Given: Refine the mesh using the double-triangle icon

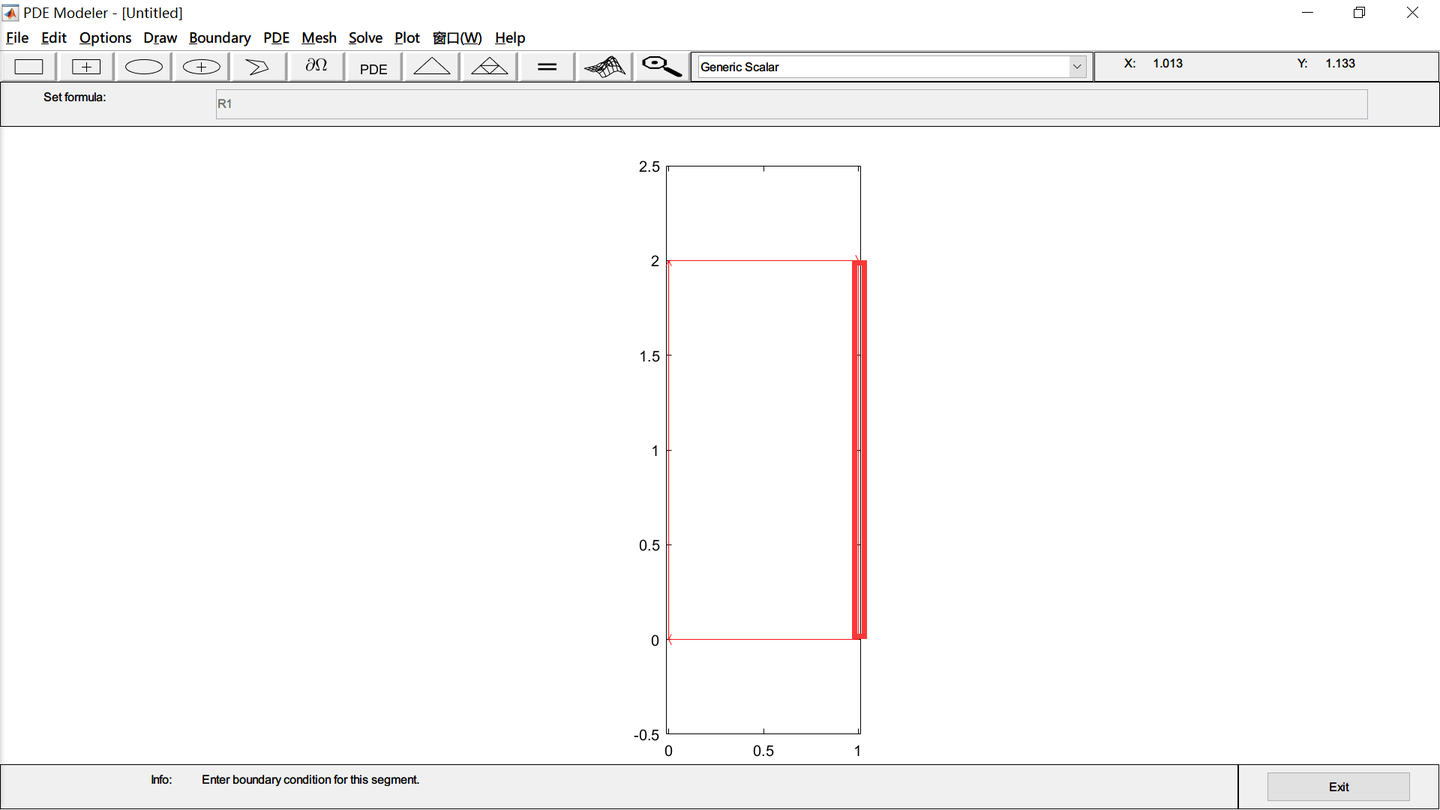Looking at the screenshot, I should (x=487, y=66).
